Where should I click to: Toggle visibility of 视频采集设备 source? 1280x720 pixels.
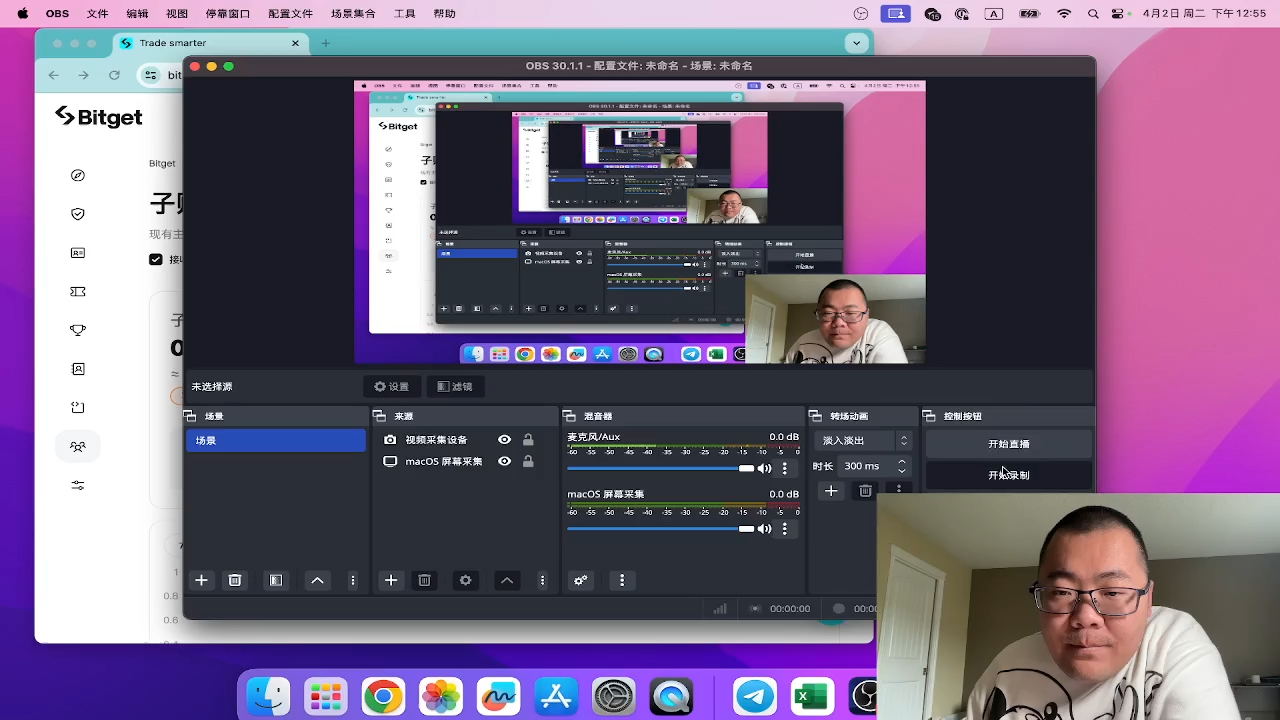tap(504, 440)
